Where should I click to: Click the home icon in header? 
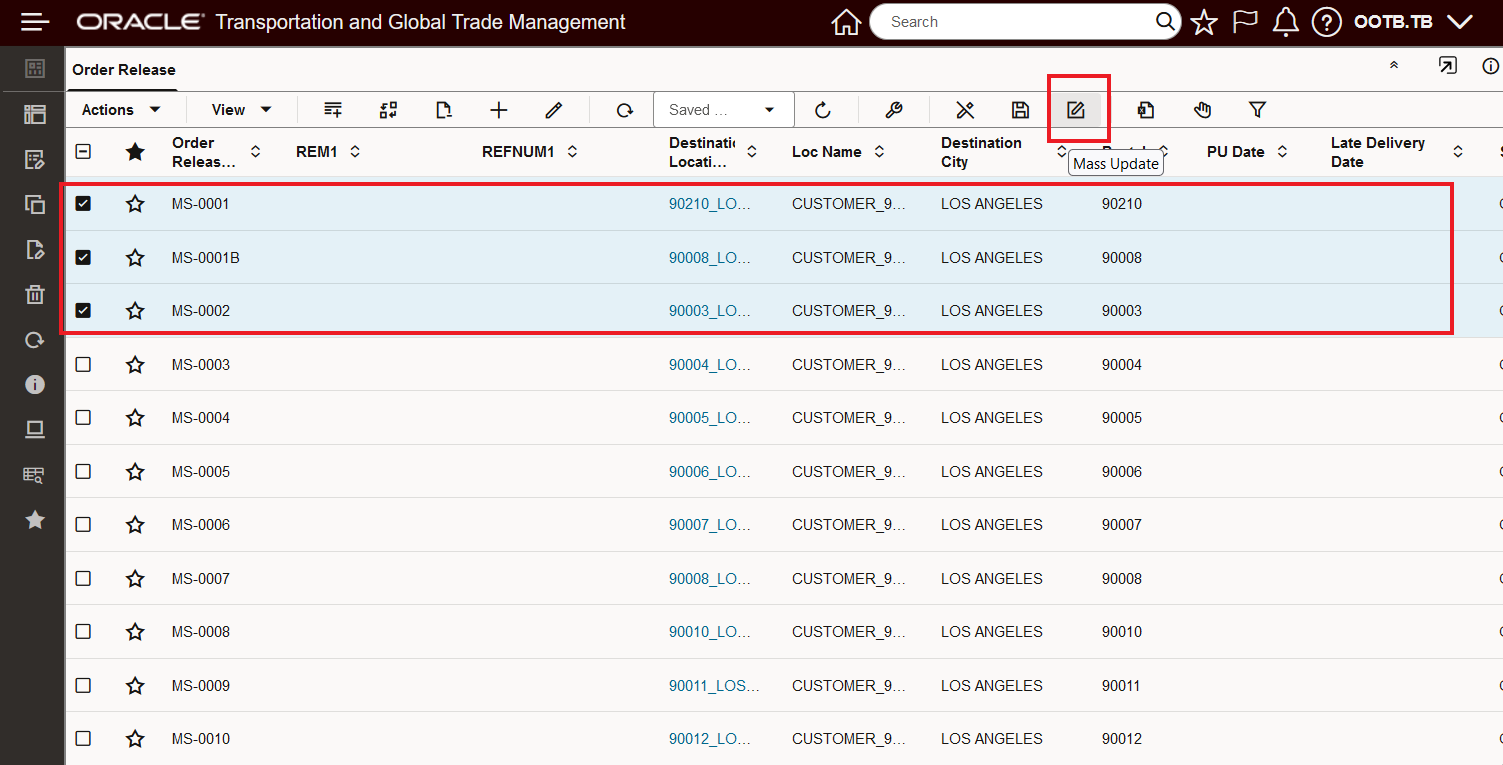coord(846,22)
